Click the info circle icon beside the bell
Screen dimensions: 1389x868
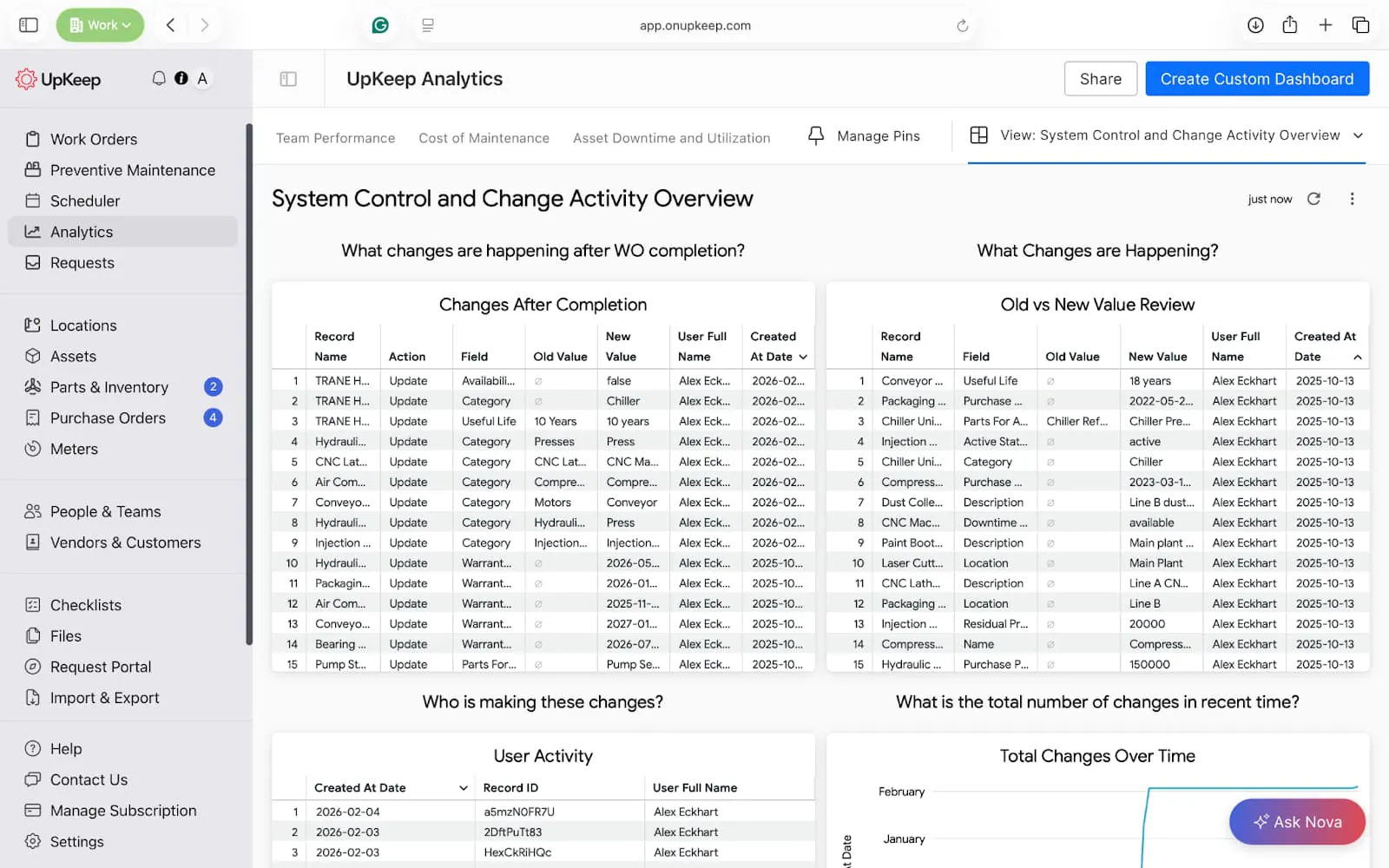(x=181, y=78)
